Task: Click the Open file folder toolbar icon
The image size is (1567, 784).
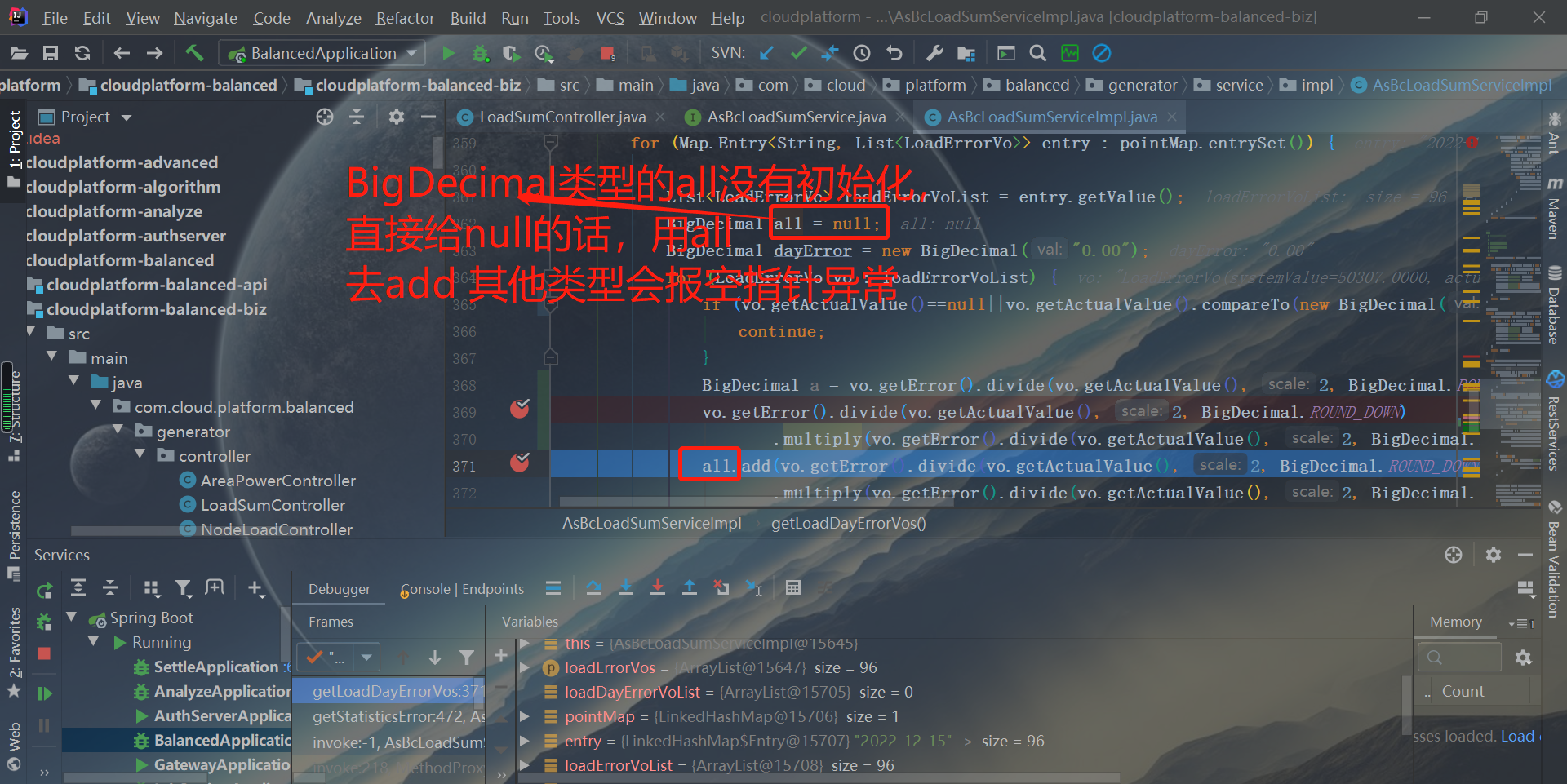Action: [20, 54]
